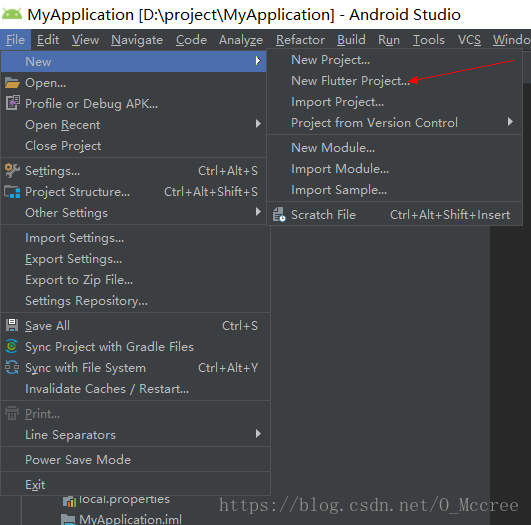Screen dimensions: 531x525
Task: Click the Open folder icon
Action: click(12, 83)
